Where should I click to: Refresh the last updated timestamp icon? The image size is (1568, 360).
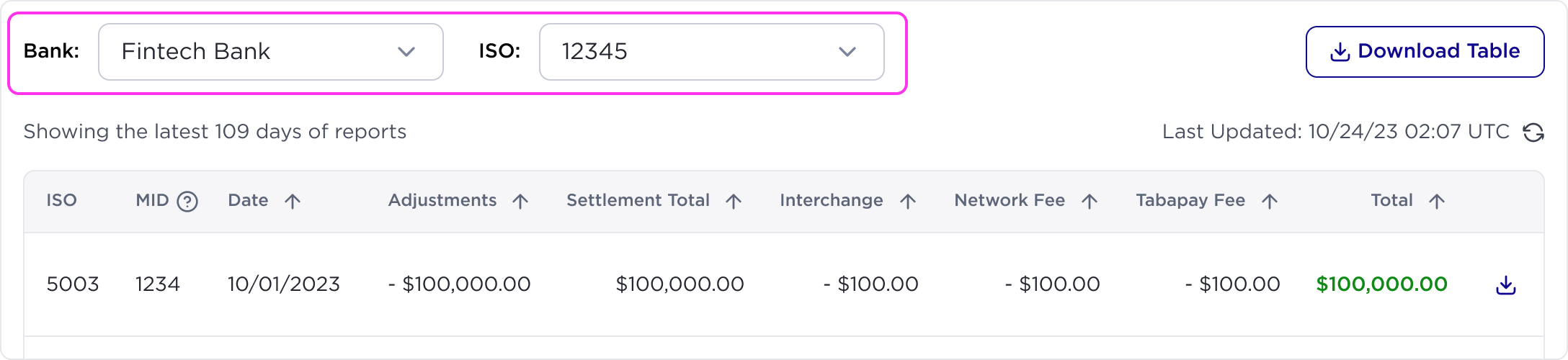tap(1533, 132)
